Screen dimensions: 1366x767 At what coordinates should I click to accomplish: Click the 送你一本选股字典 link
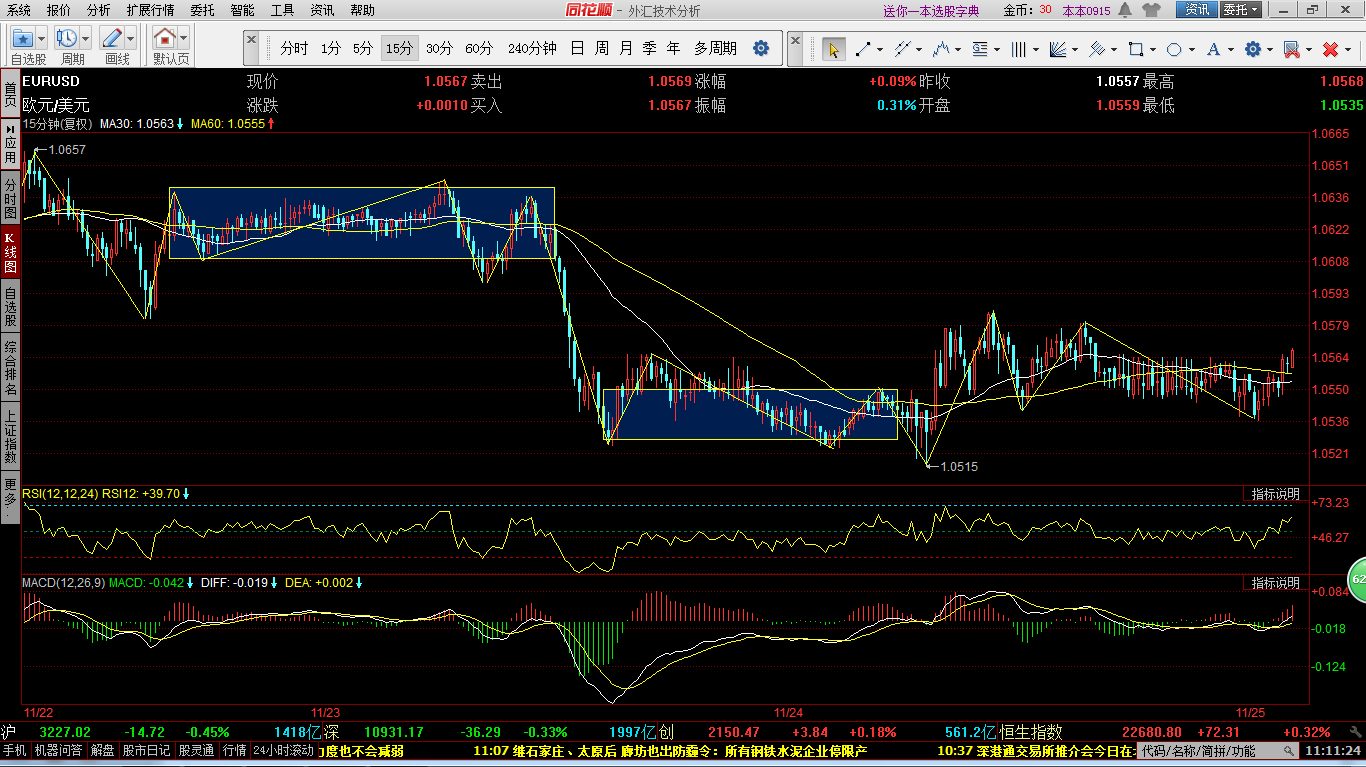[930, 11]
